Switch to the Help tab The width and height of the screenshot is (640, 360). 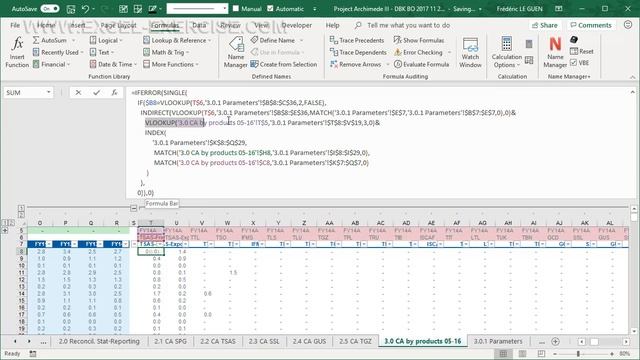(332, 25)
